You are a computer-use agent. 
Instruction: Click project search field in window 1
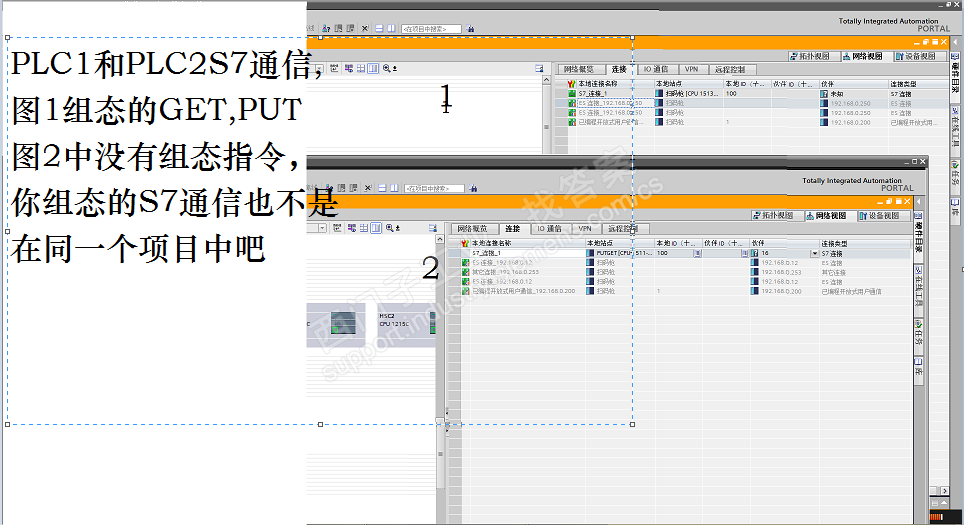pyautogui.click(x=432, y=29)
